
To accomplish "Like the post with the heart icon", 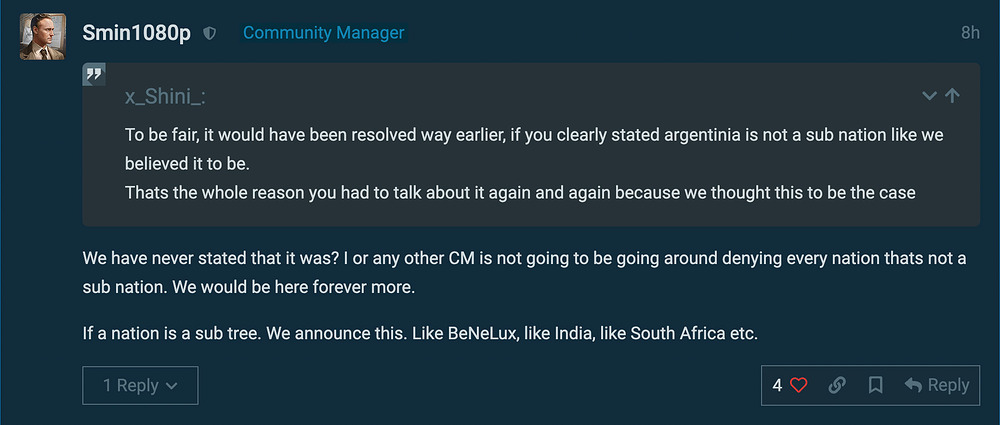I will tap(798, 385).
